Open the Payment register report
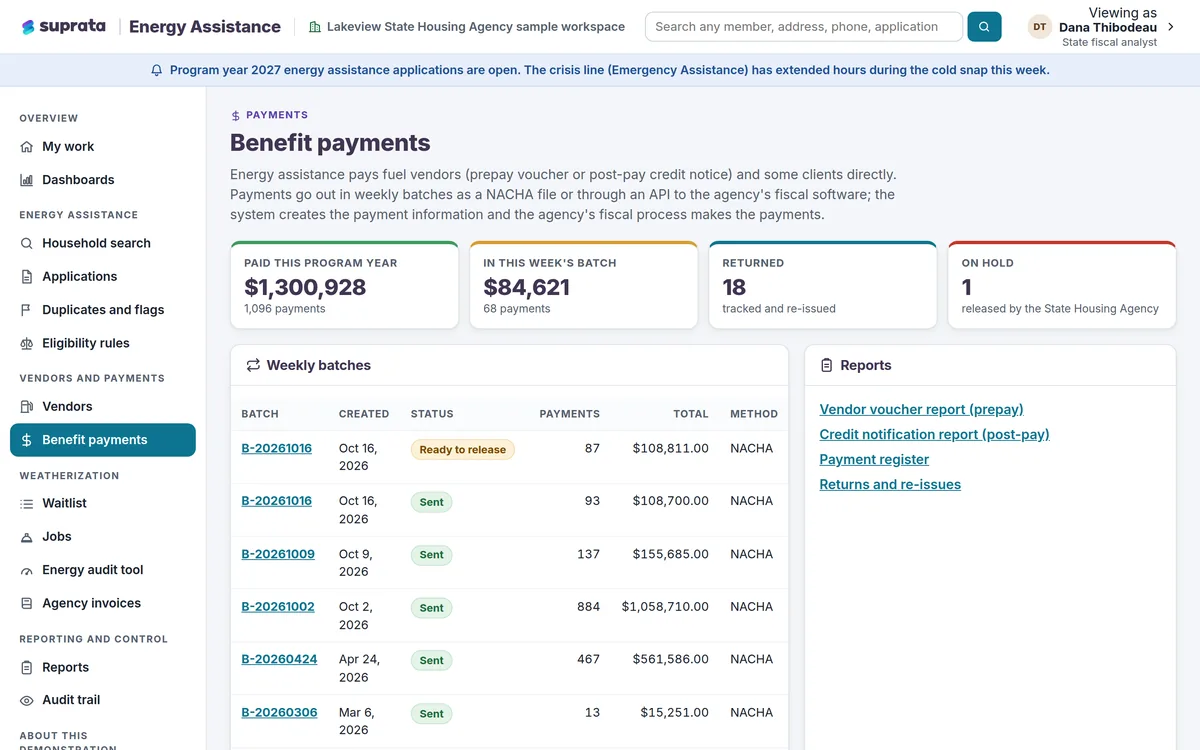This screenshot has width=1200, height=750. pyautogui.click(x=874, y=459)
